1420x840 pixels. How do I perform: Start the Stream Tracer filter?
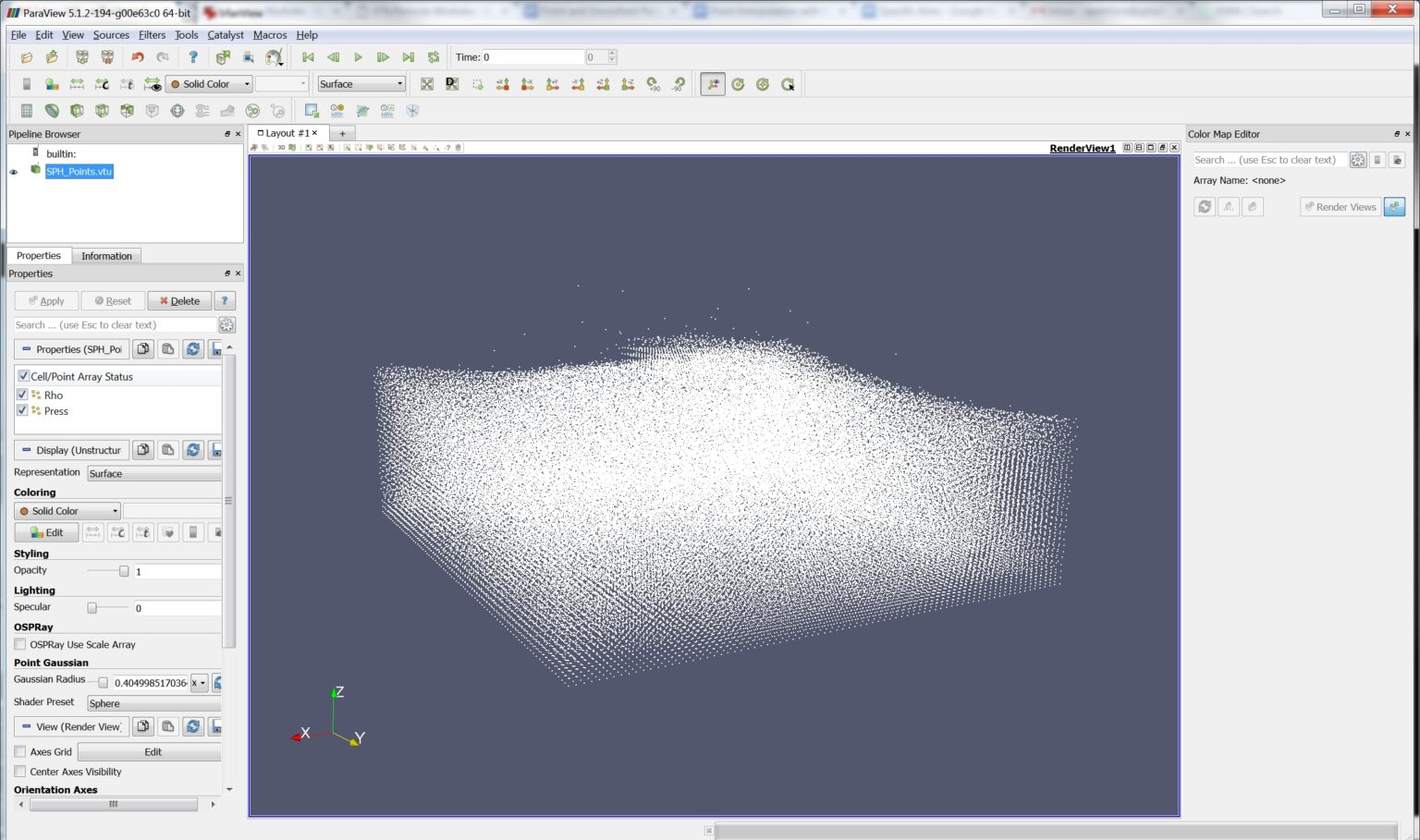[x=202, y=110]
